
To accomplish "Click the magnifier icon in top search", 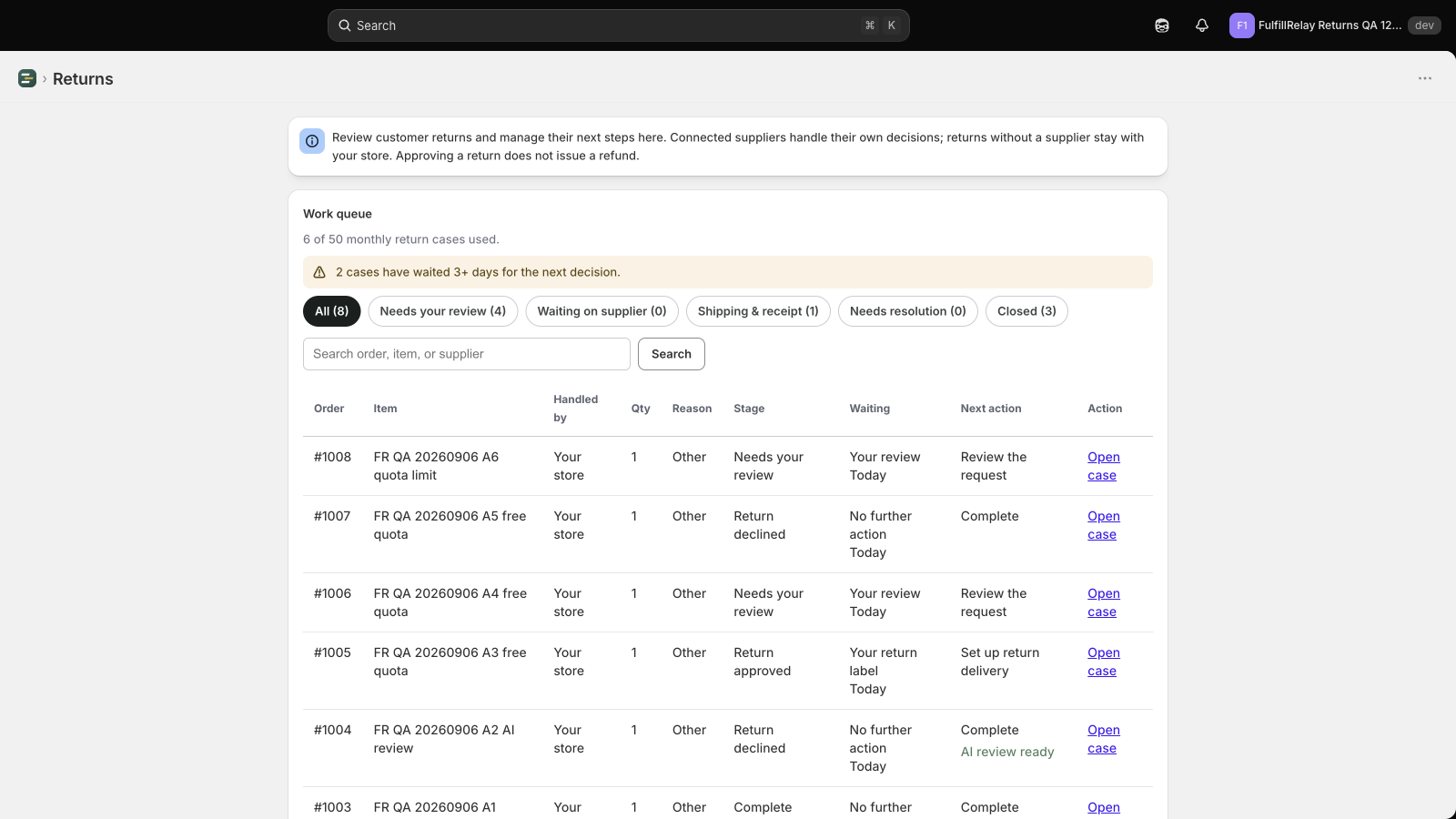I will [x=345, y=25].
